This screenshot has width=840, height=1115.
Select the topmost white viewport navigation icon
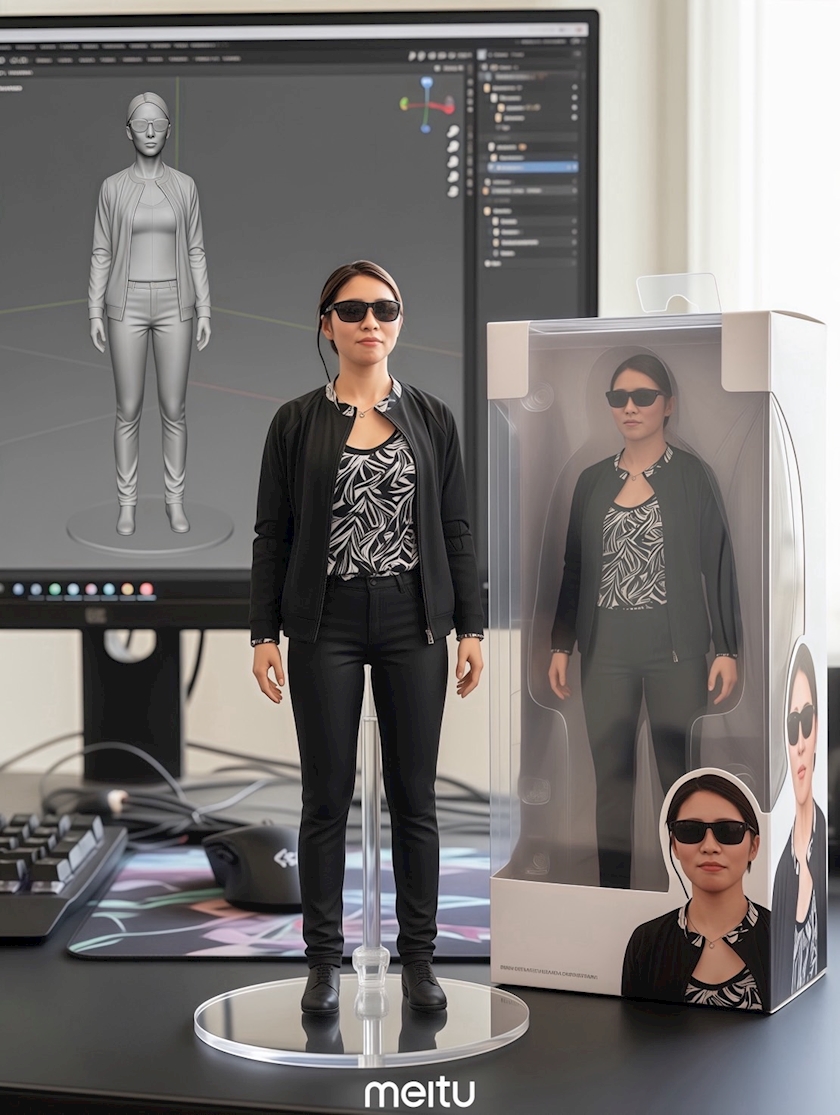453,131
